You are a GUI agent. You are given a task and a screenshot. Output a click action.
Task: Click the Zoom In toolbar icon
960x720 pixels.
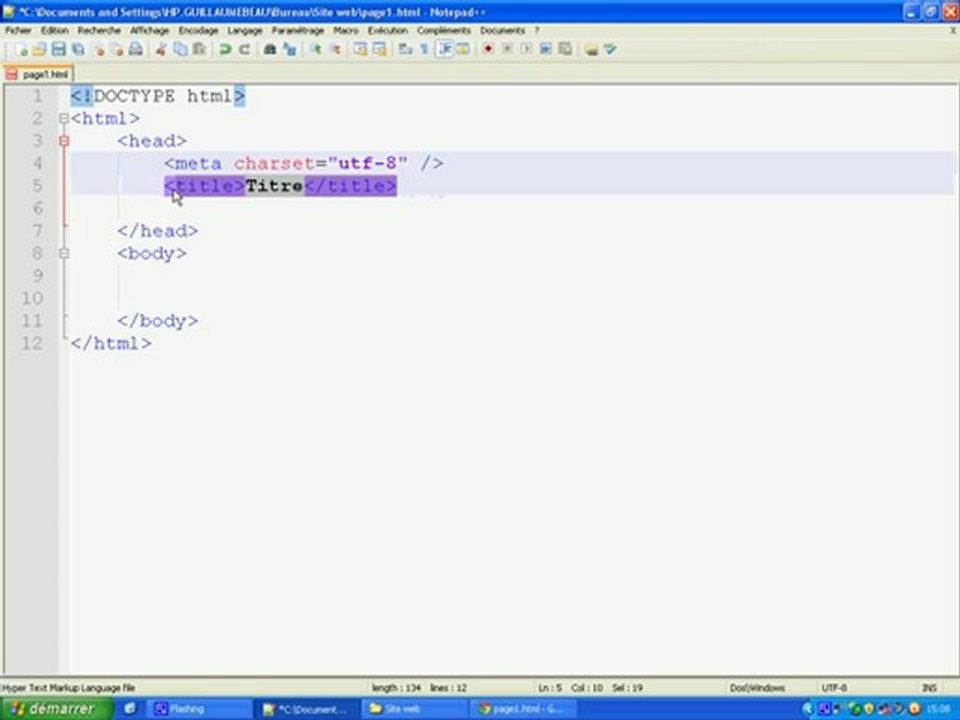pyautogui.click(x=315, y=50)
